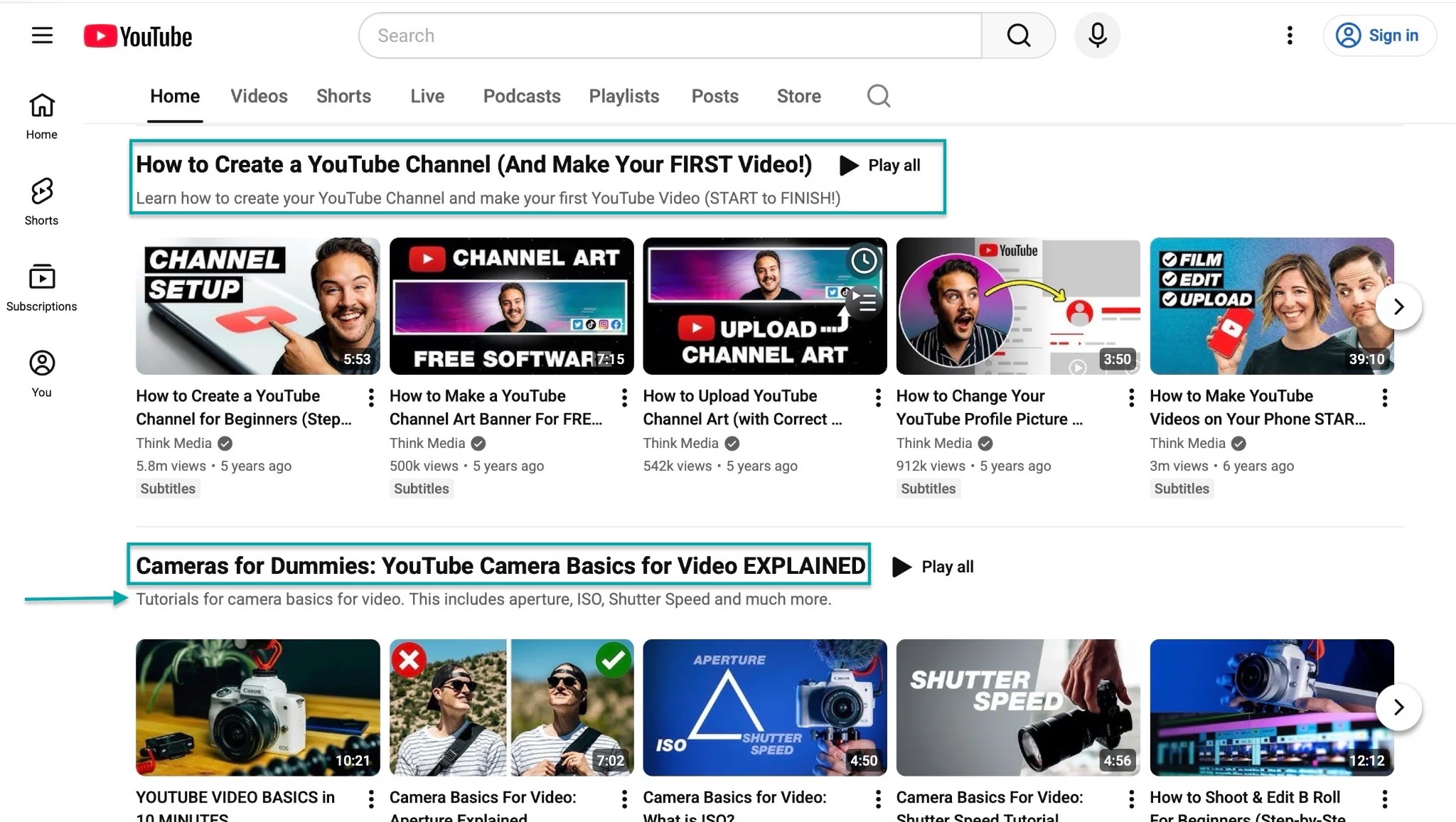Open the Cameras for Dummies playlist title
Screen dimensions: 1456x822
point(500,566)
